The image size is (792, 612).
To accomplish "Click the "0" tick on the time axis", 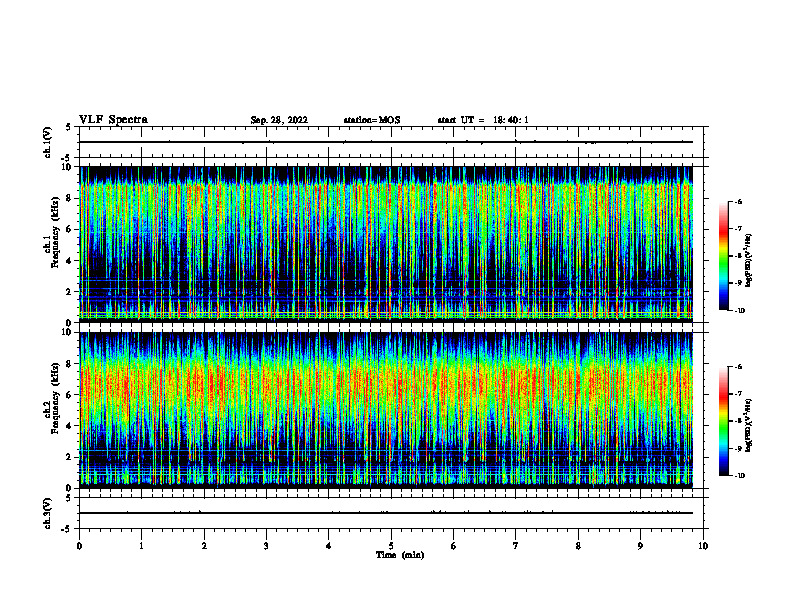I will coord(79,546).
